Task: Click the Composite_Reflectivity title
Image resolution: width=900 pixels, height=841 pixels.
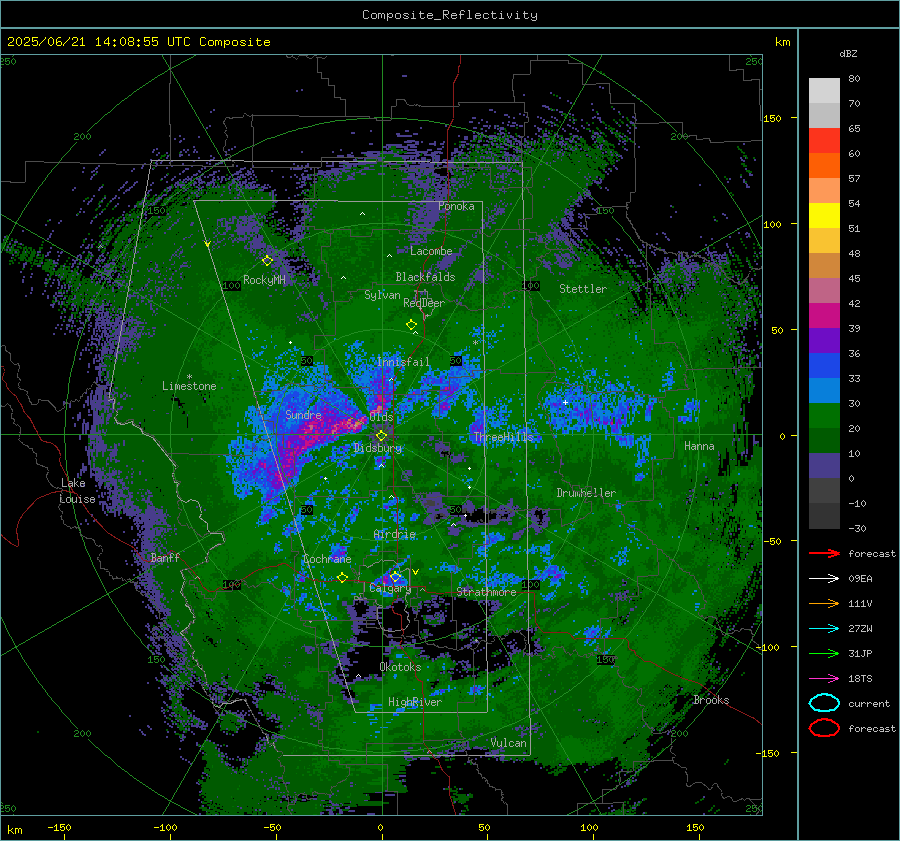Action: 449,15
